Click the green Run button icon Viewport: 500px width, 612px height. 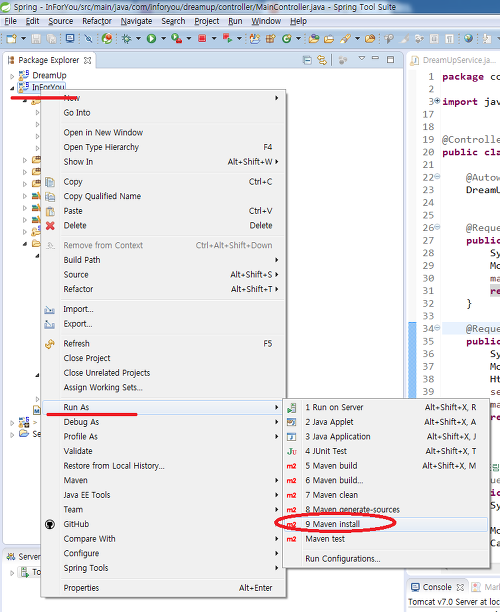[x=151, y=38]
